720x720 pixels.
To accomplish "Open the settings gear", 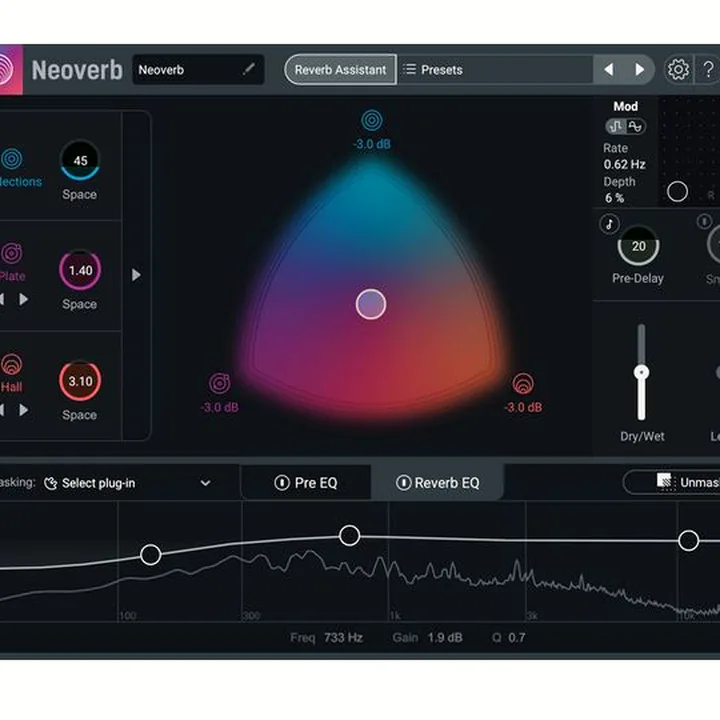I will (x=678, y=70).
